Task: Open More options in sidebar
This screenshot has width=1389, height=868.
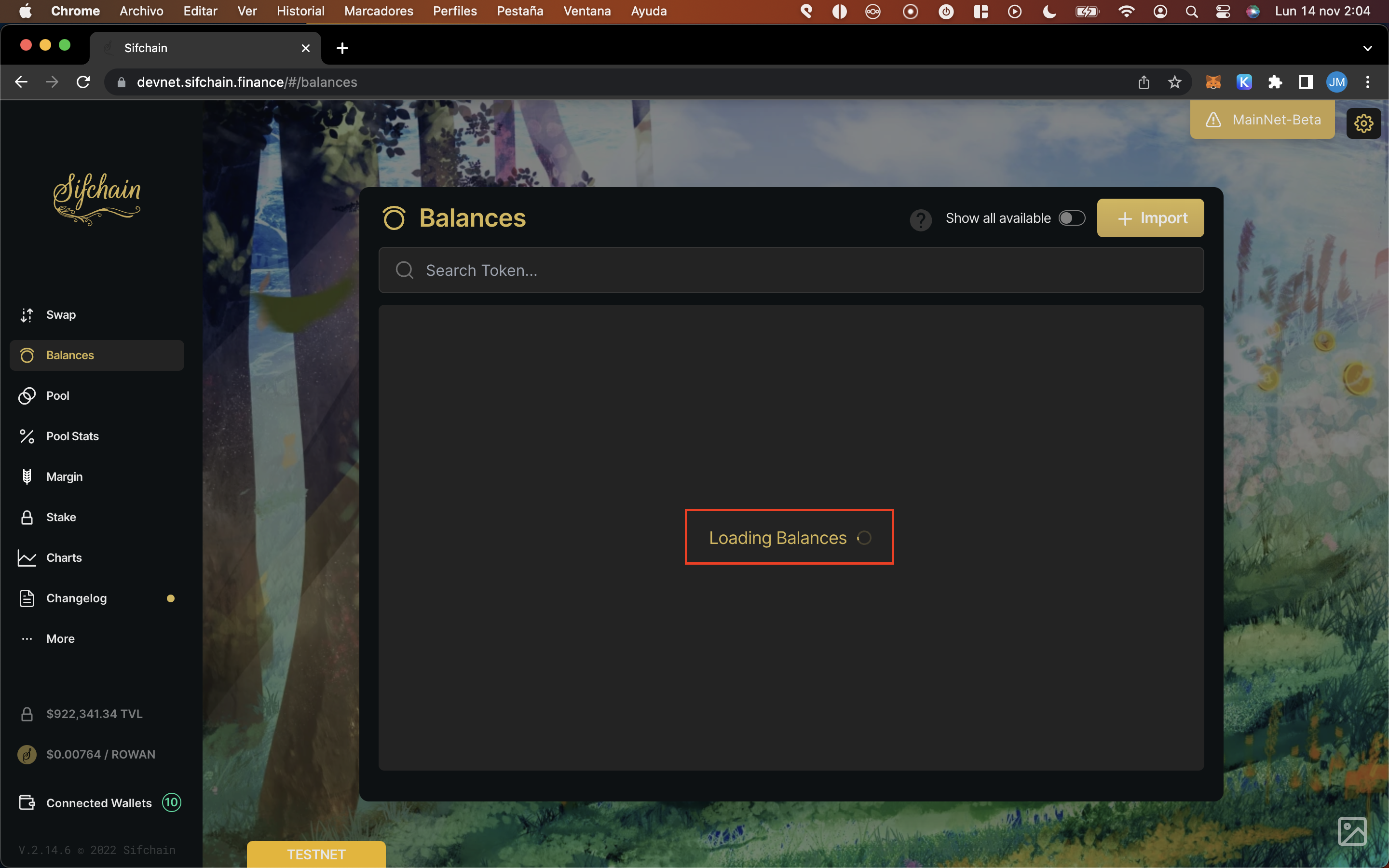Action: click(59, 638)
